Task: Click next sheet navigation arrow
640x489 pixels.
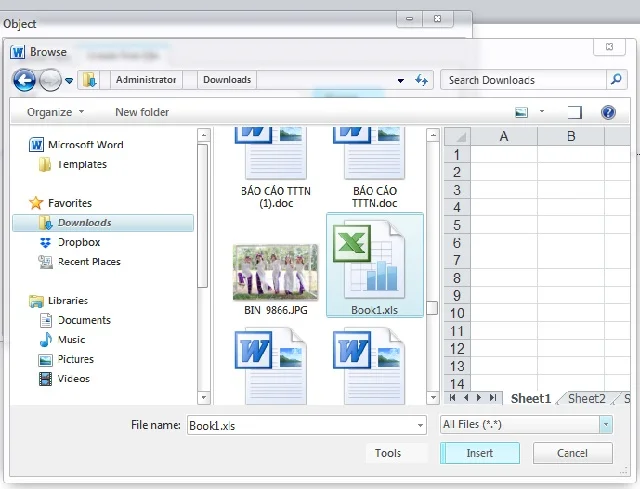Action: pos(479,398)
